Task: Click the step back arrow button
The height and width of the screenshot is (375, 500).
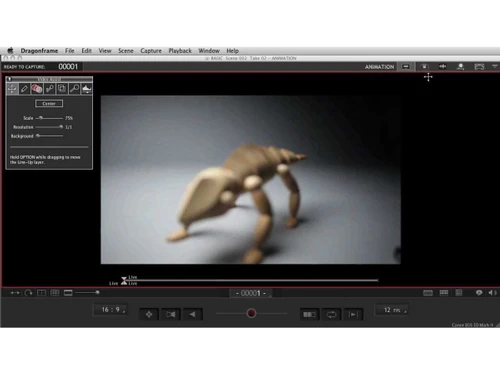Action: [192, 314]
